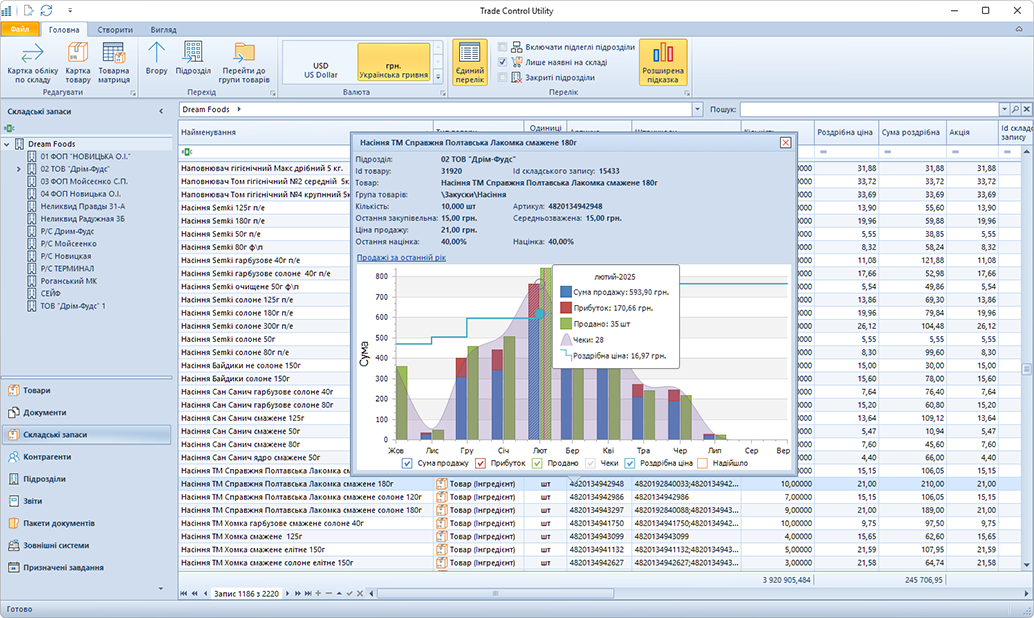Click the refresh icon in the title bar
1034x618 pixels.
(46, 10)
